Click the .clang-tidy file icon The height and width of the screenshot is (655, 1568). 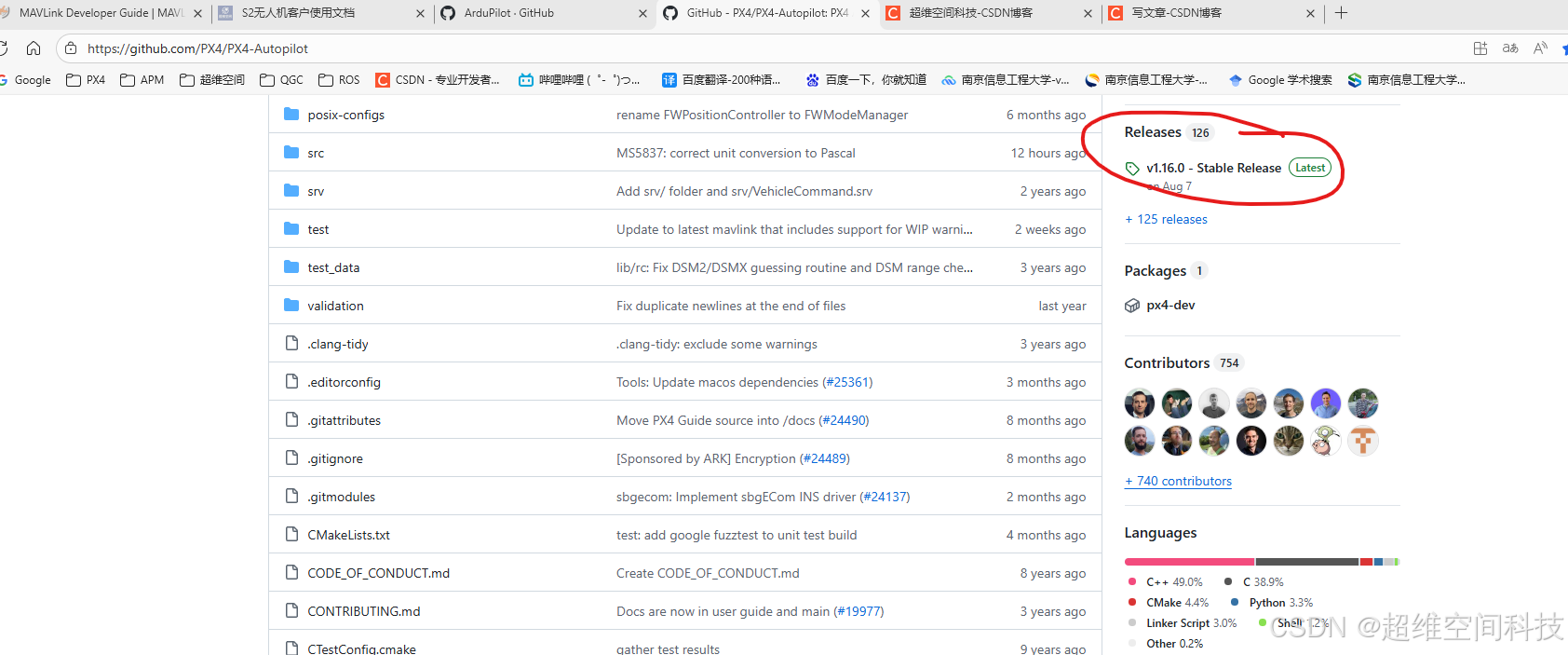(291, 344)
